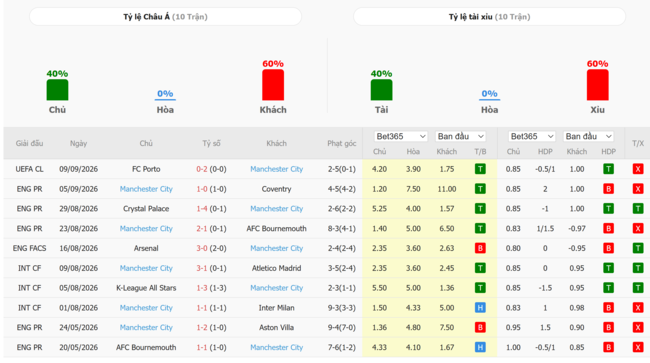Click the Ngày column header
The height and width of the screenshot is (363, 650).
click(x=78, y=143)
